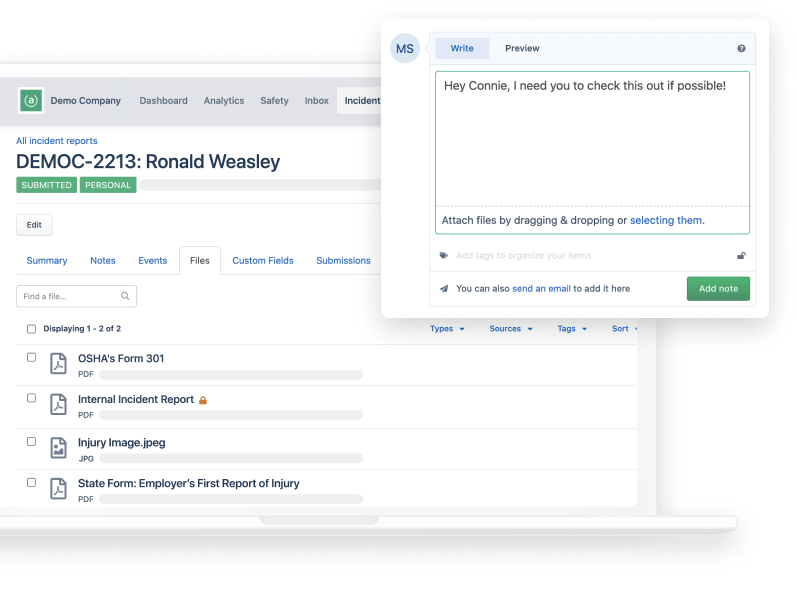Click into the Find a file search field
Image resolution: width=797 pixels, height=598 pixels.
click(x=76, y=296)
